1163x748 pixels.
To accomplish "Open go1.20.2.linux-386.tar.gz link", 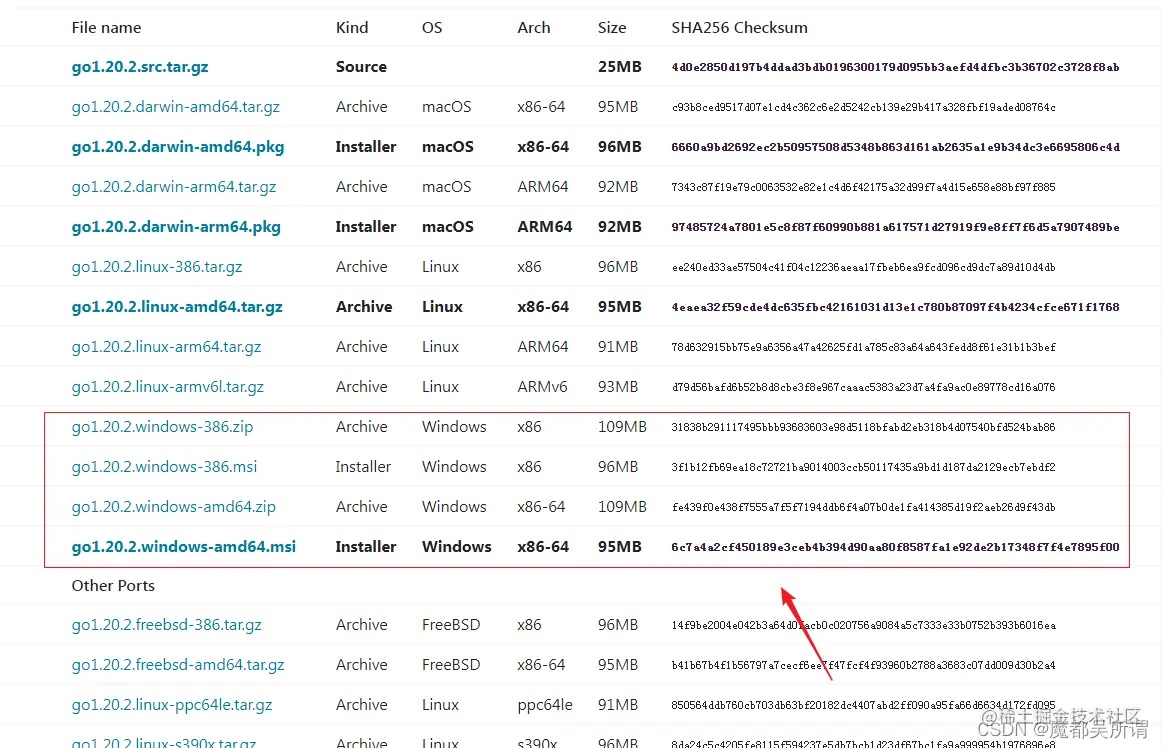I will (157, 267).
